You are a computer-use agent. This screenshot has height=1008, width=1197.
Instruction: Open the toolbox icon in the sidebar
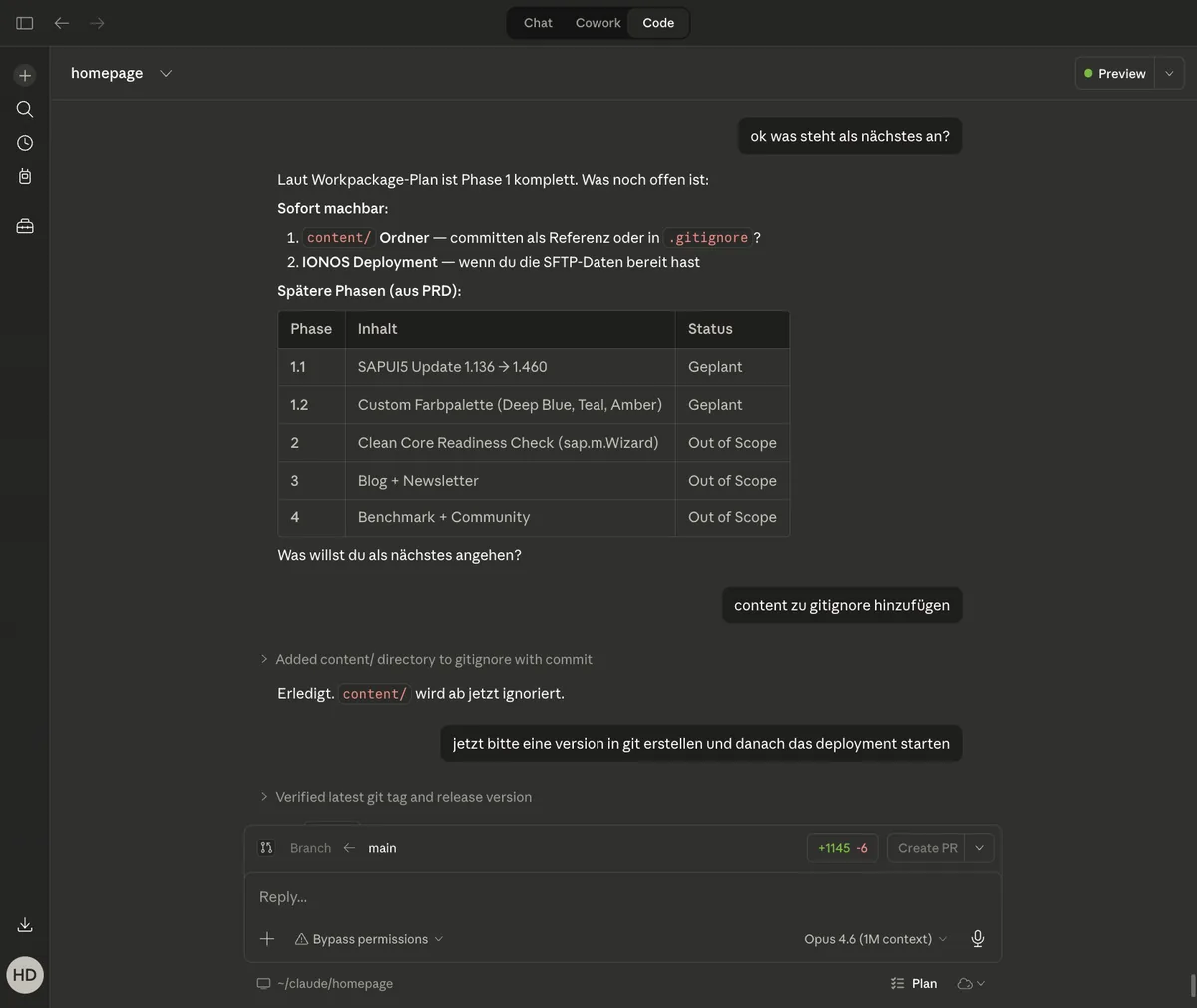[24, 225]
